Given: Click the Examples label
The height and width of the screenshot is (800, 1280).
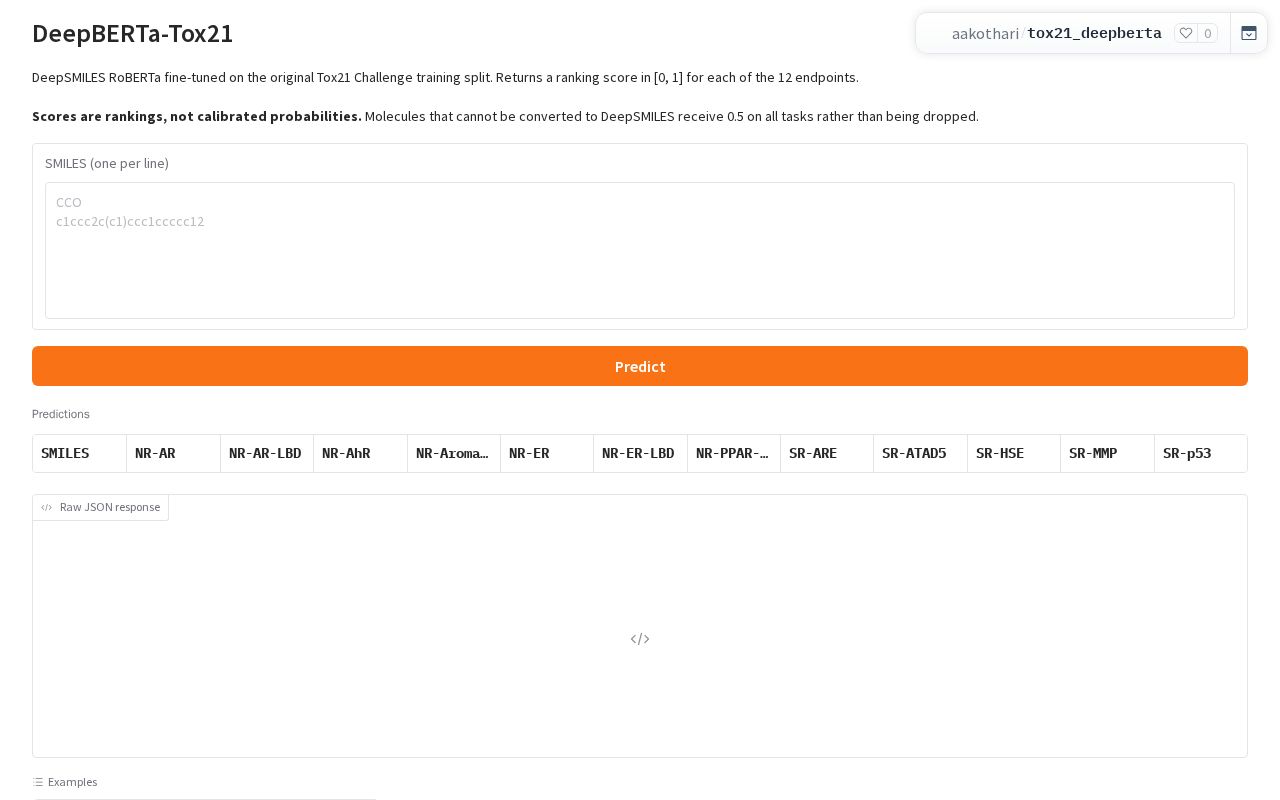Looking at the screenshot, I should coord(73,782).
